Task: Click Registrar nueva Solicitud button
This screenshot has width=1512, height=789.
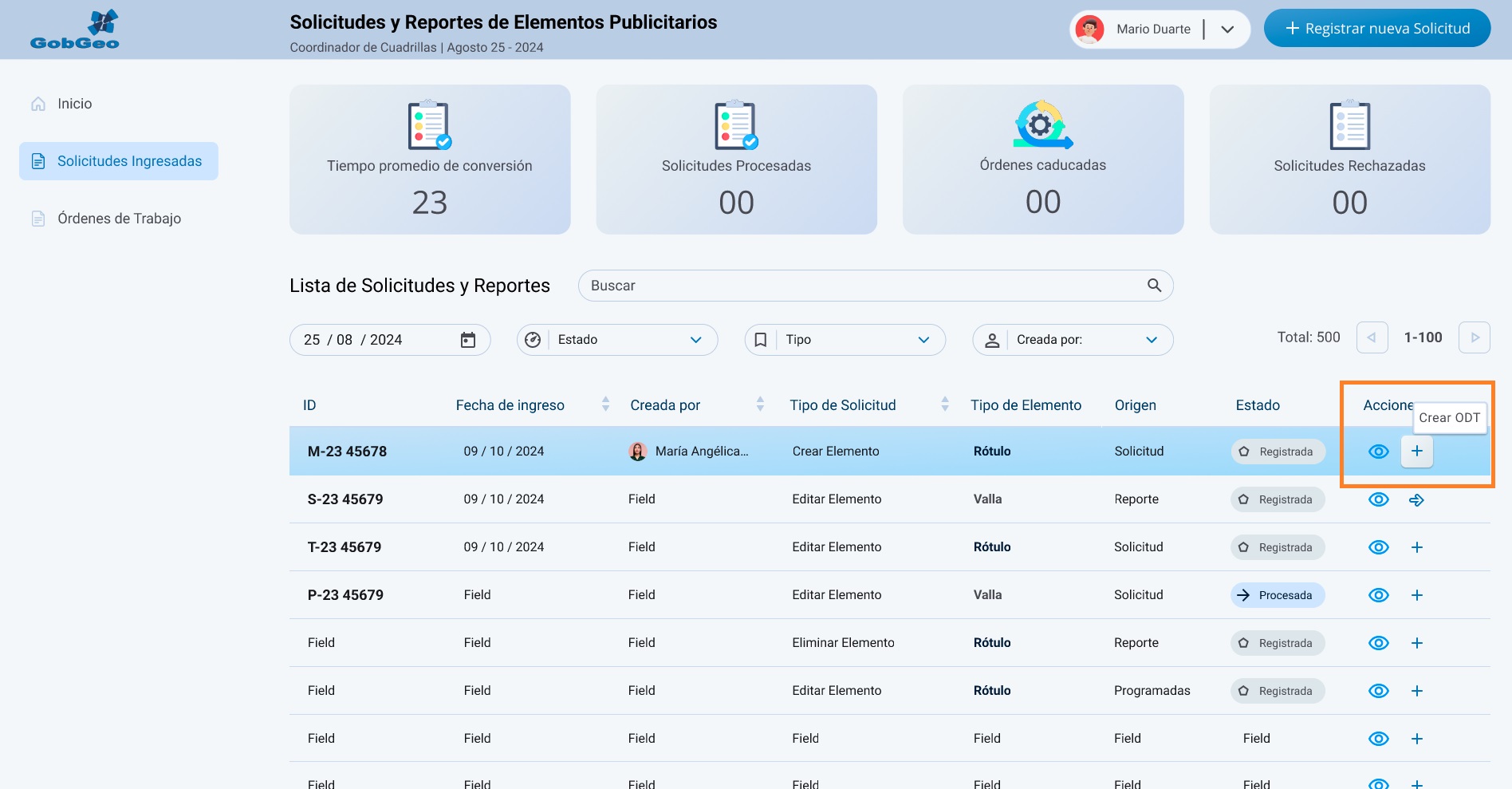Action: 1376,29
